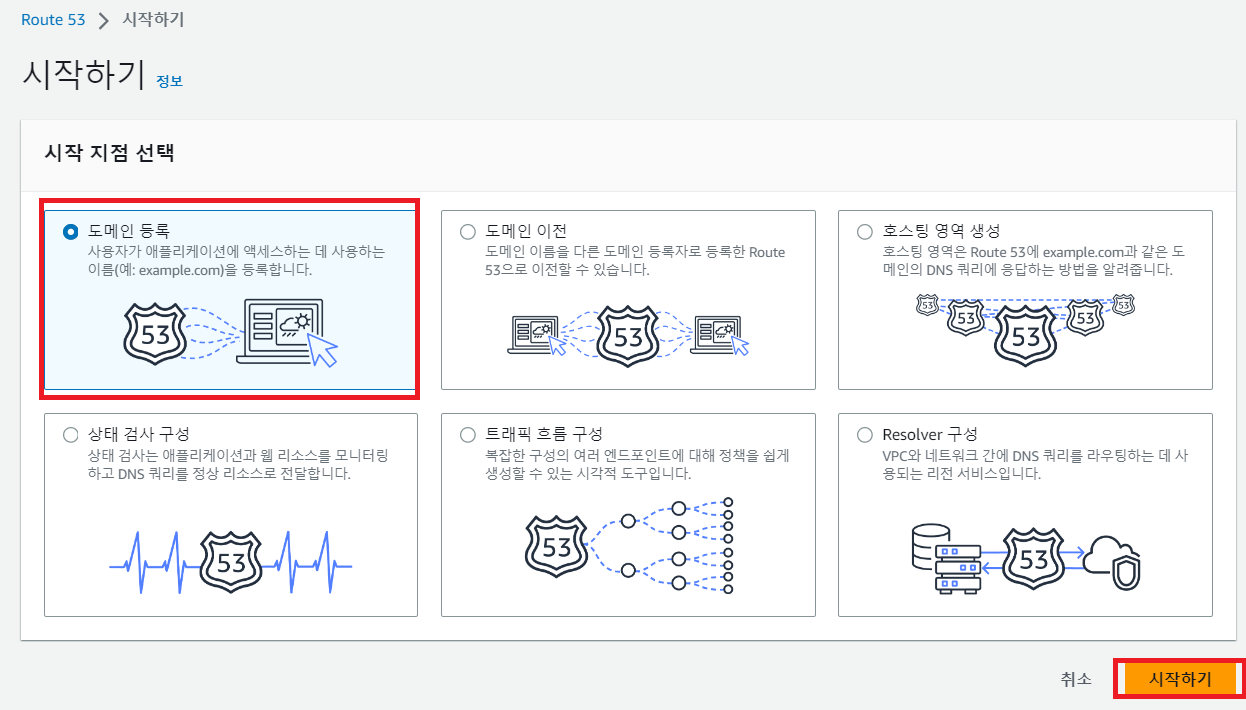Viewport: 1246px width, 710px height.
Task: Click the 상태 검사 구성 card title
Action: coord(139,434)
